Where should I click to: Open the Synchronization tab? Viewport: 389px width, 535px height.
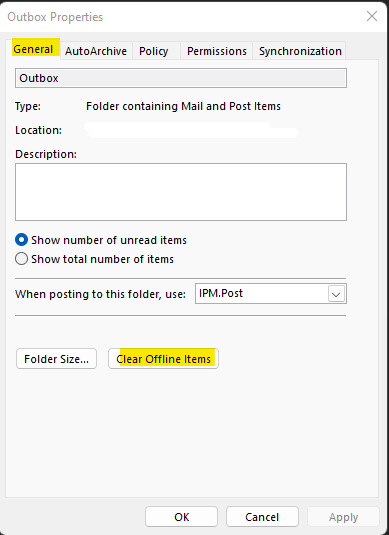(300, 51)
